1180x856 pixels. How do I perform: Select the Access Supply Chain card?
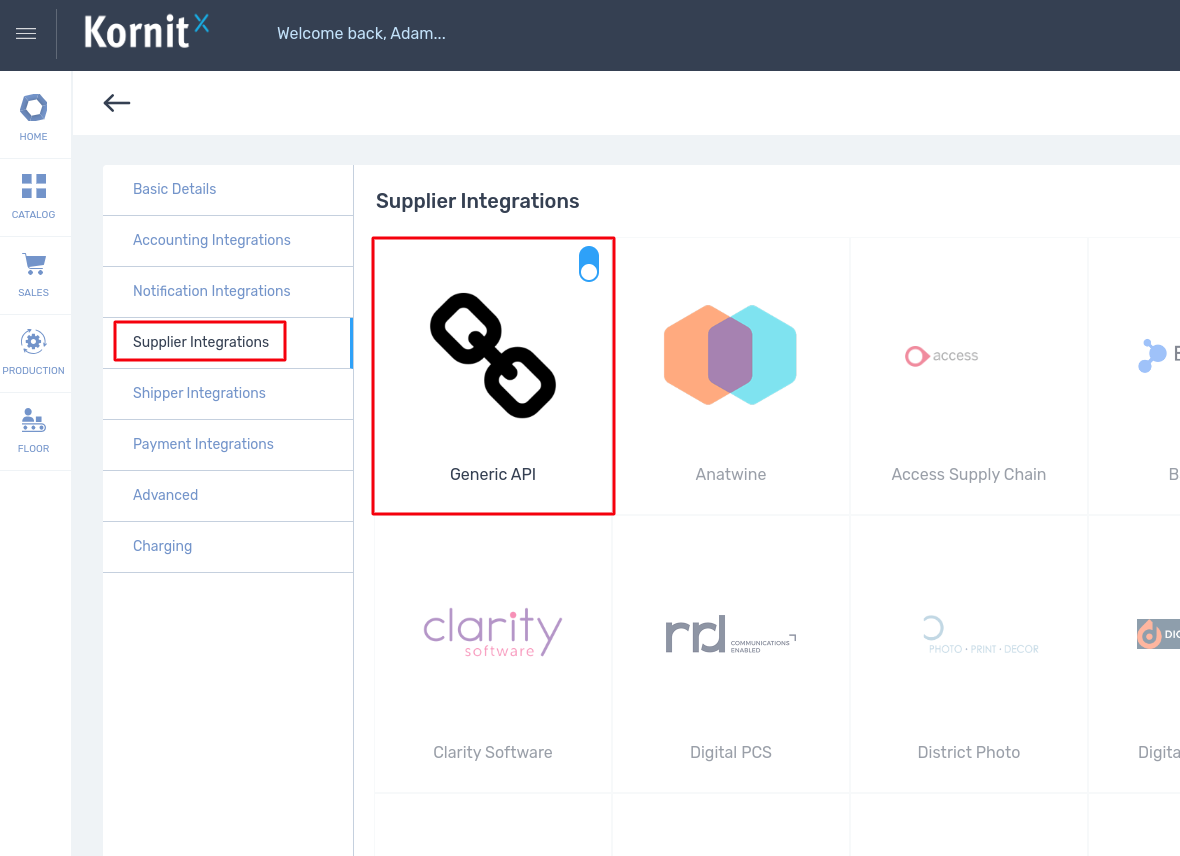coord(969,376)
